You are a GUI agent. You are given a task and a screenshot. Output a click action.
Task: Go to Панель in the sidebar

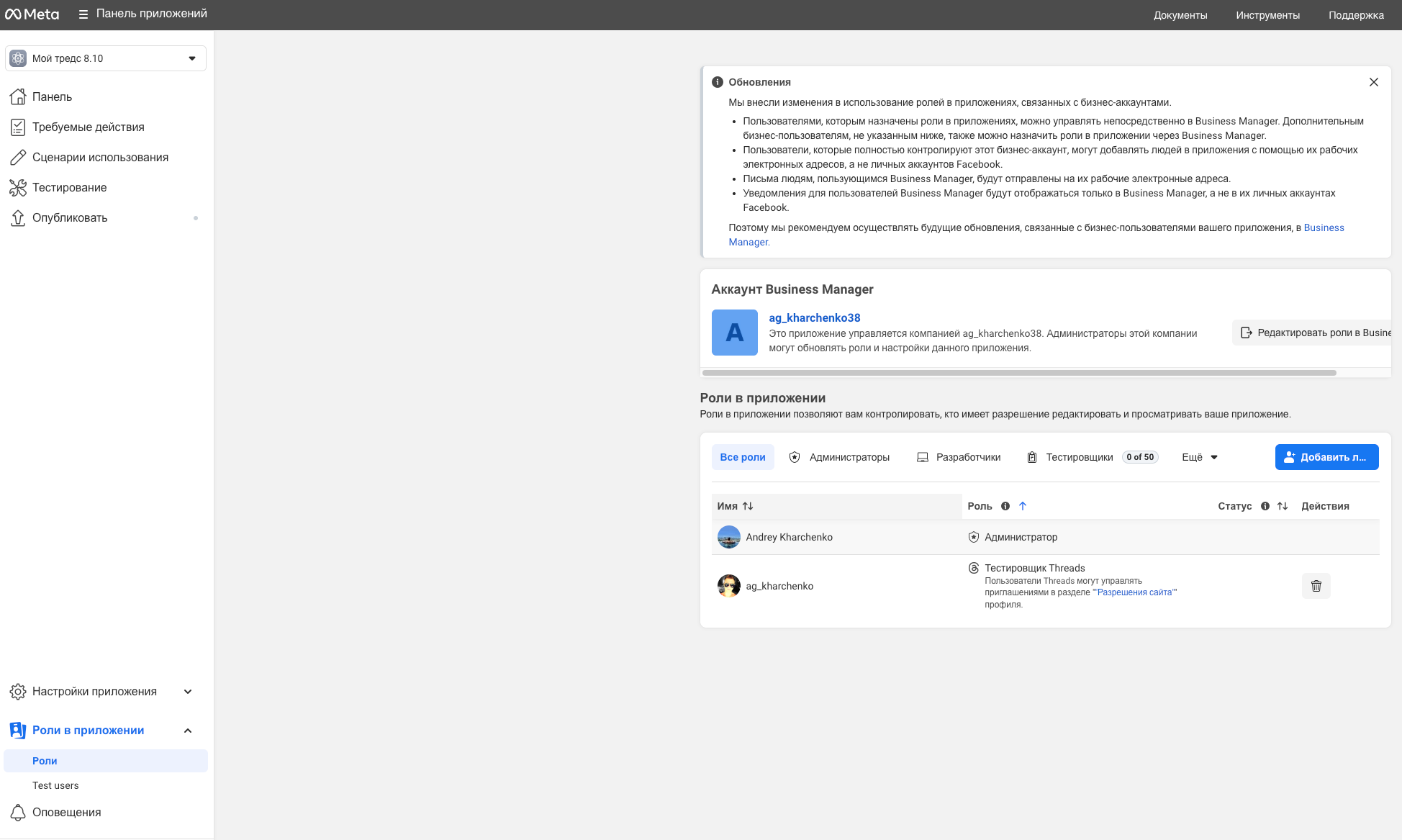(x=105, y=96)
